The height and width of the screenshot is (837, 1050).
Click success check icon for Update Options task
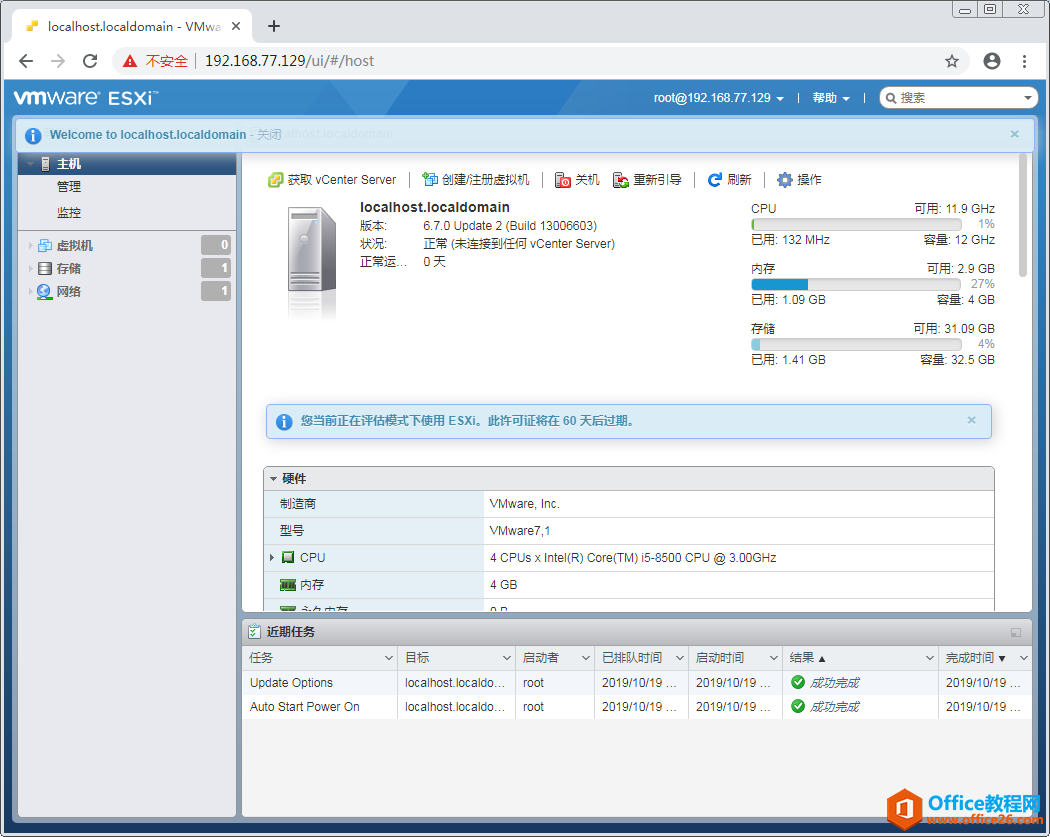[798, 682]
